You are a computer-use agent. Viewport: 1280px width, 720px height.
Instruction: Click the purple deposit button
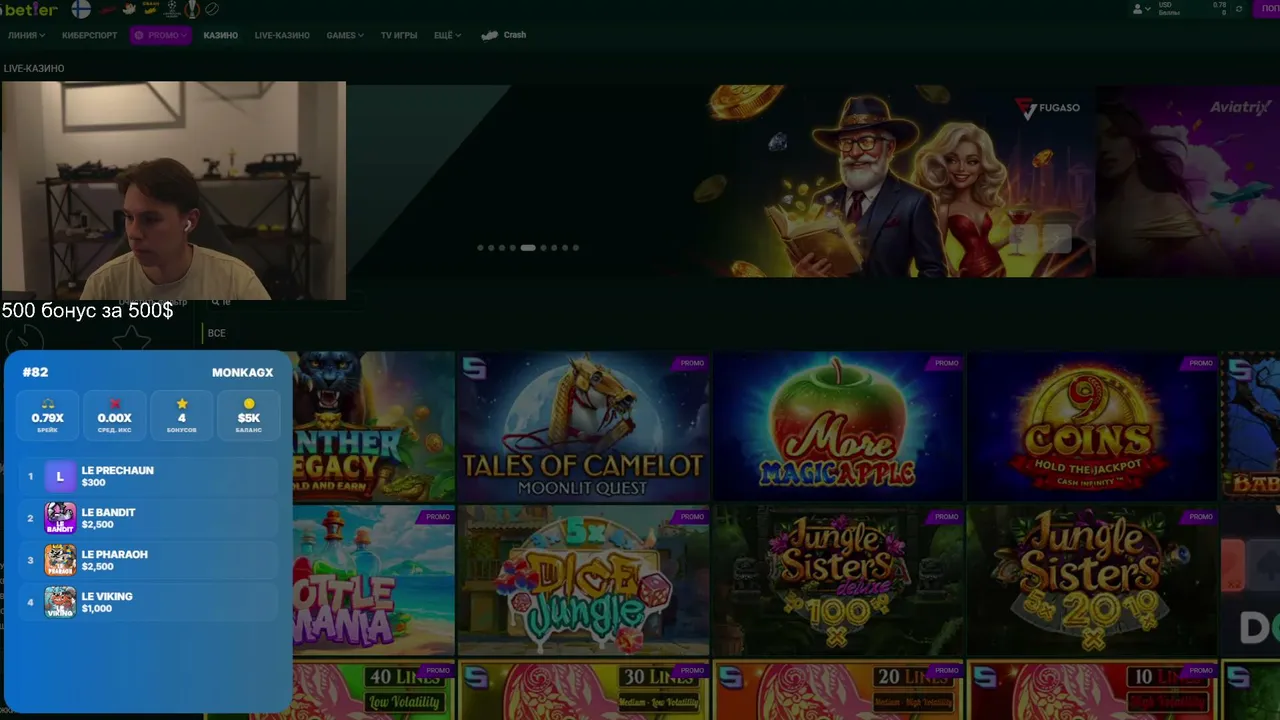click(x=1267, y=9)
